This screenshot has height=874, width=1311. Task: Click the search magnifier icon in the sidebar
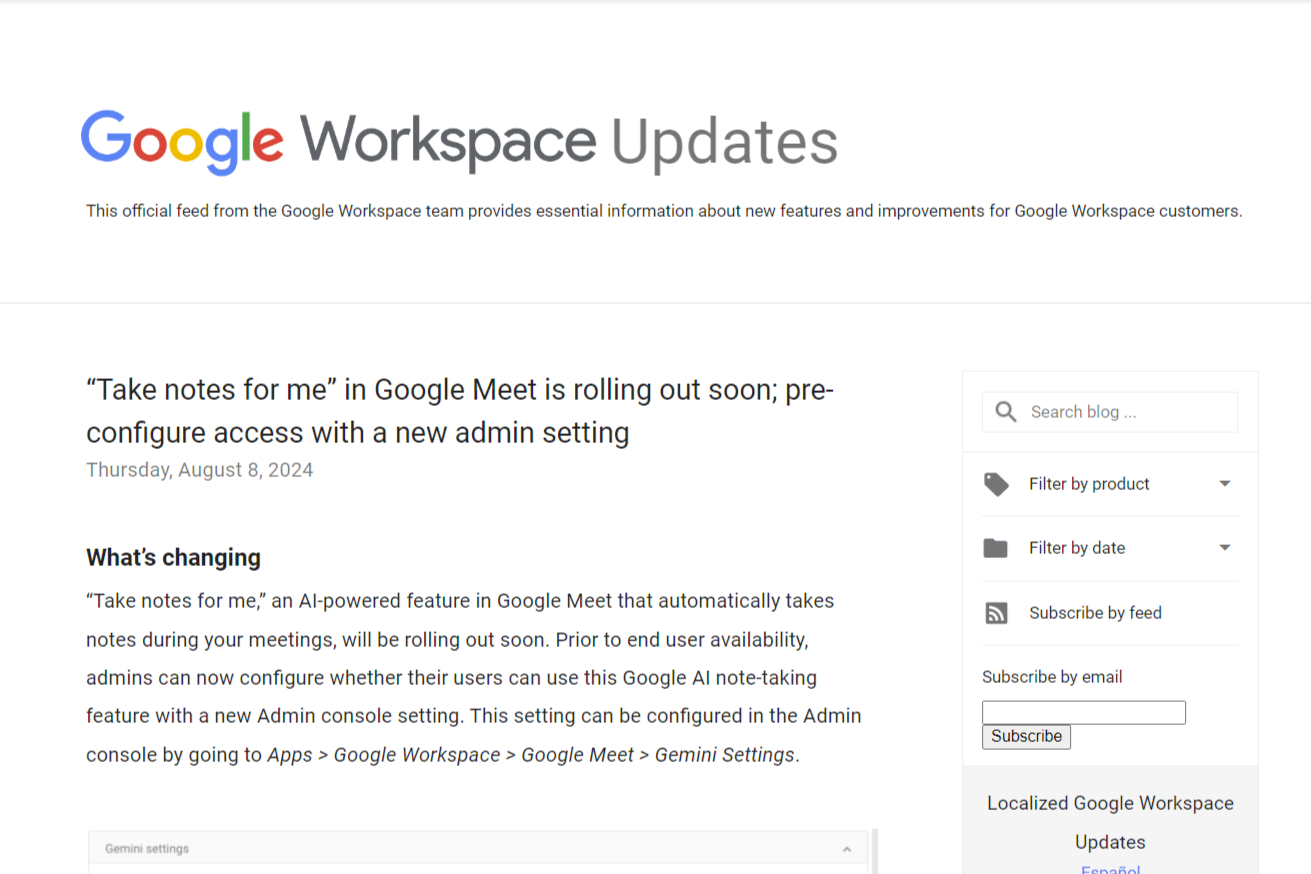pos(1005,411)
